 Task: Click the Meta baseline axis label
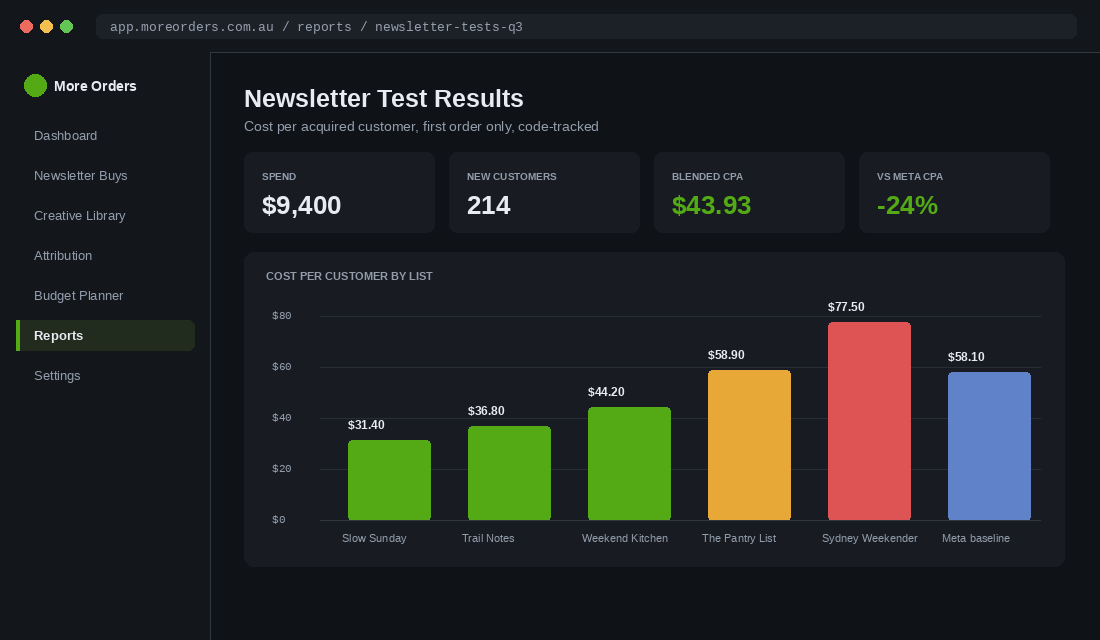(976, 538)
